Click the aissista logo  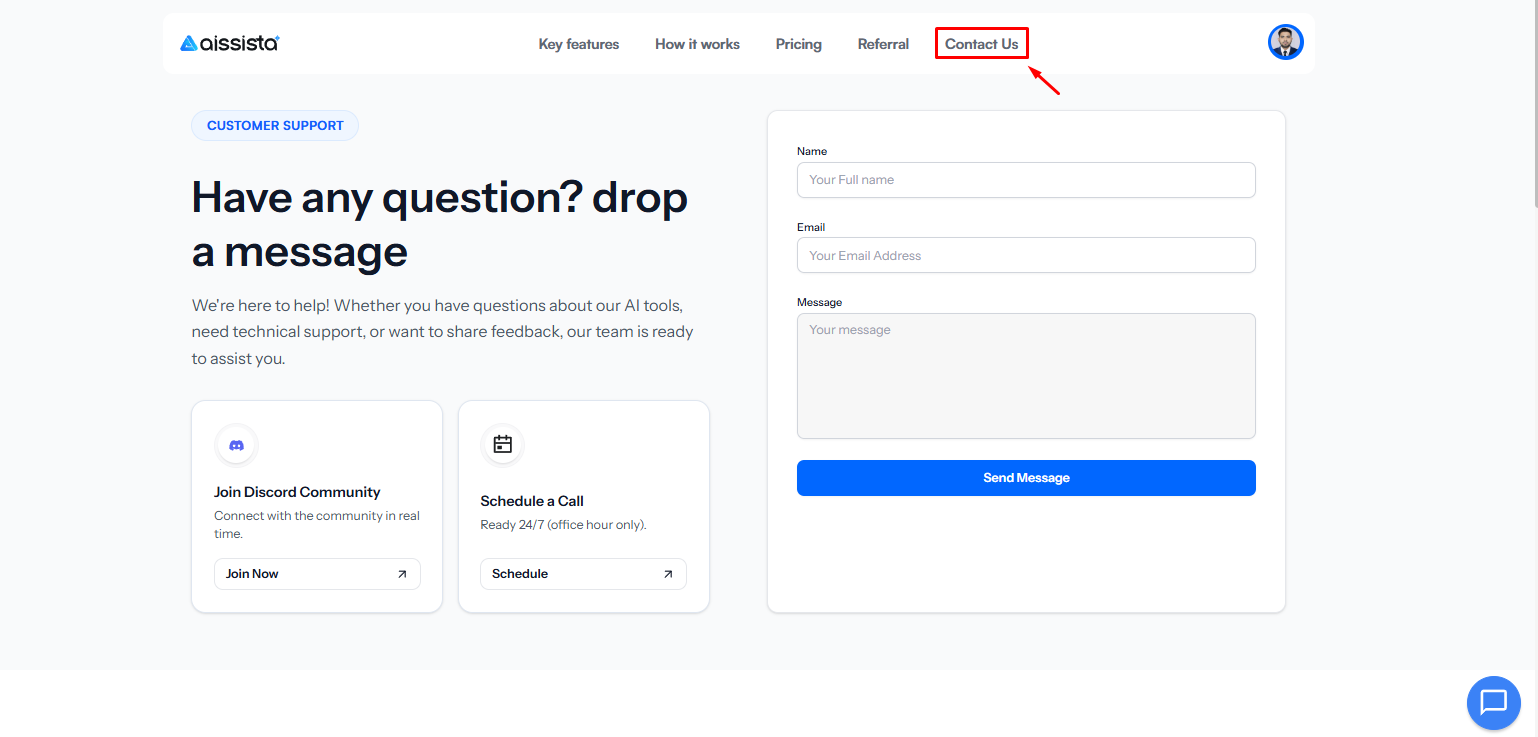point(230,43)
